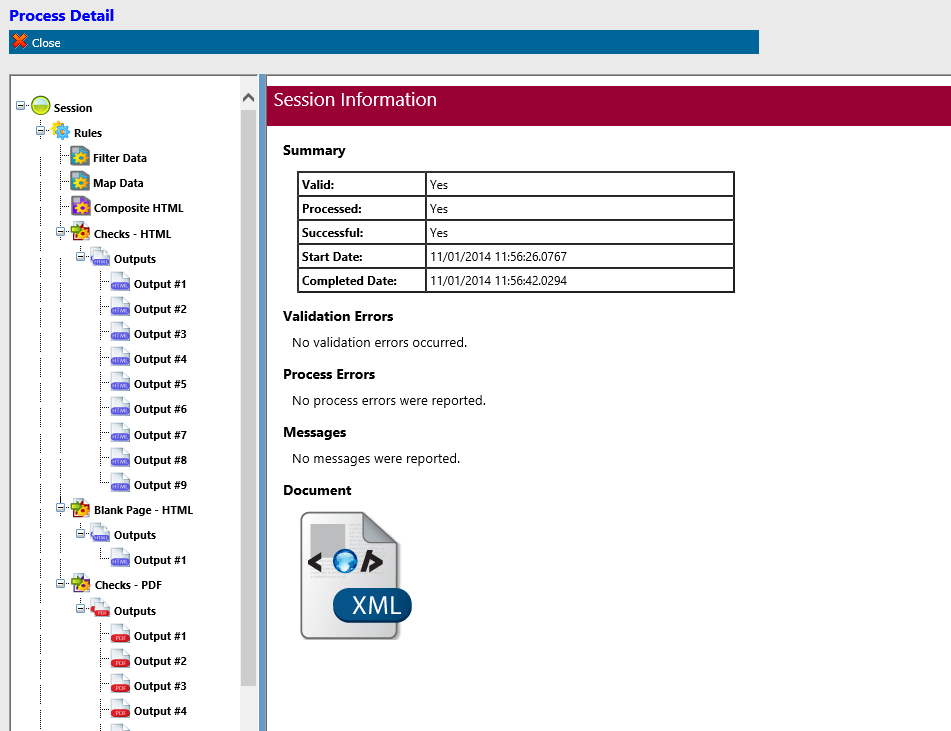
Task: Click the Filter Data rule icon
Action: [80, 157]
